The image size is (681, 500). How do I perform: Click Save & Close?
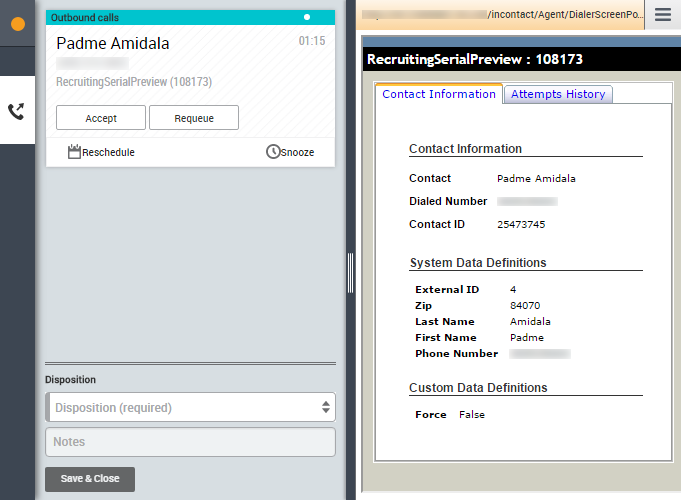coord(90,479)
